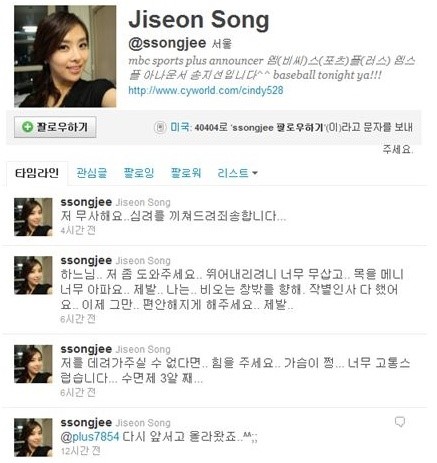This screenshot has width=437, height=463.
Task: Click the 12시간 전 tweet timestamp
Action: [x=80, y=451]
